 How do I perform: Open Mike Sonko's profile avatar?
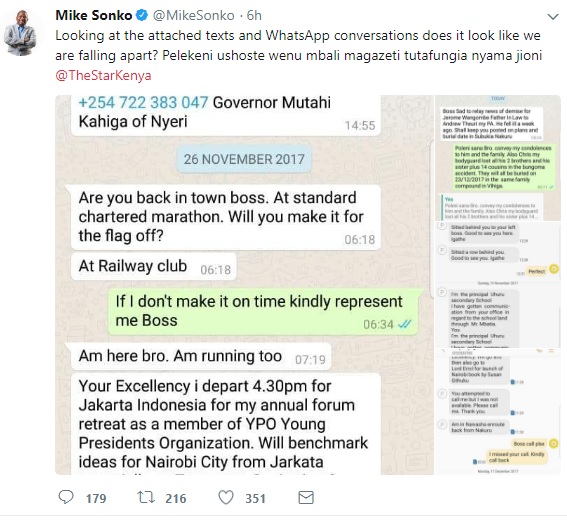[20, 33]
